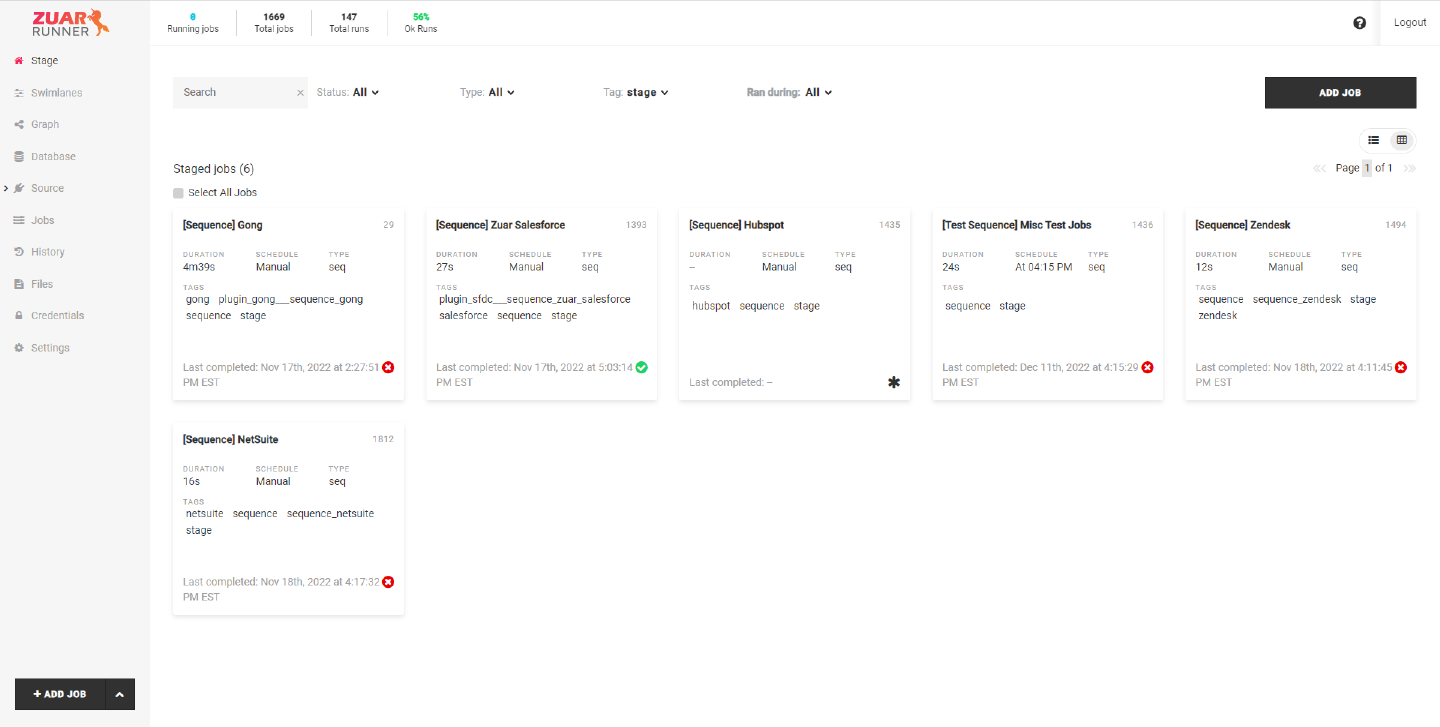
Task: Open the Status filter dropdown
Action: [x=365, y=92]
